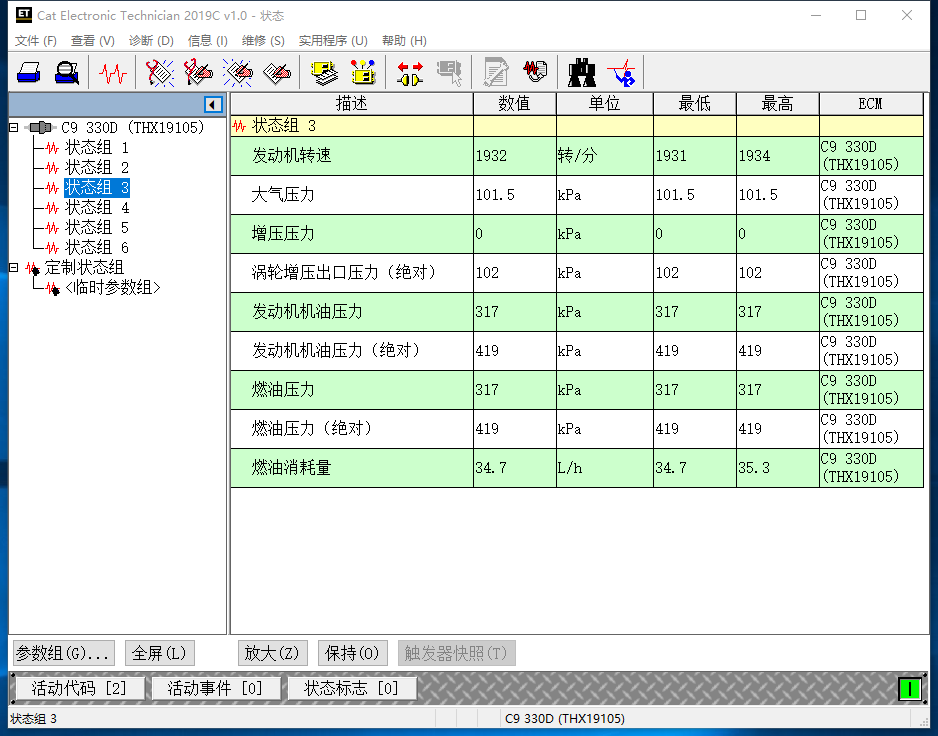Select the 燃油消耗量 row description
Viewport: 938px width, 736px height.
coord(352,468)
